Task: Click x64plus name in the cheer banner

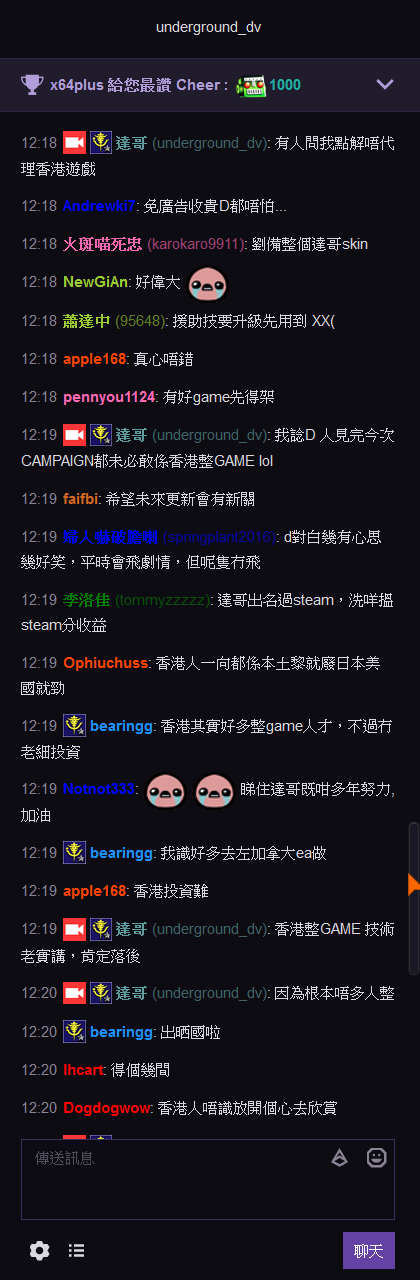Action: click(78, 85)
